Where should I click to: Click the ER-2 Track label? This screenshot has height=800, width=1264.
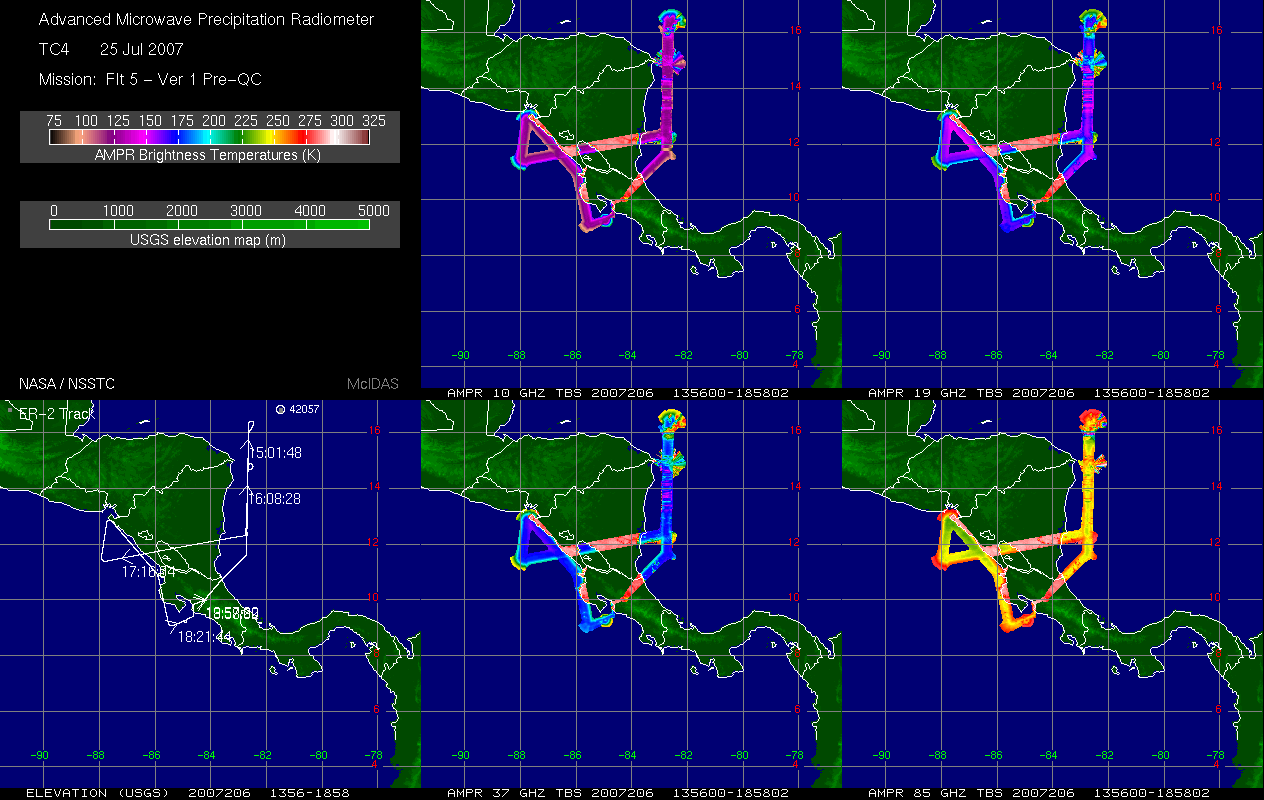click(55, 412)
